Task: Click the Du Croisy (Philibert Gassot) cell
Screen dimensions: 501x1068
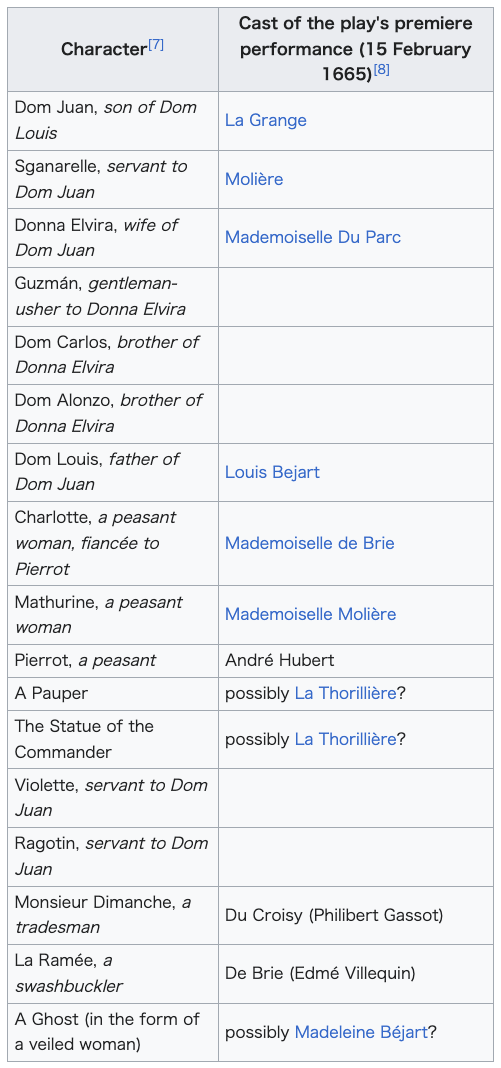Action: (x=356, y=915)
